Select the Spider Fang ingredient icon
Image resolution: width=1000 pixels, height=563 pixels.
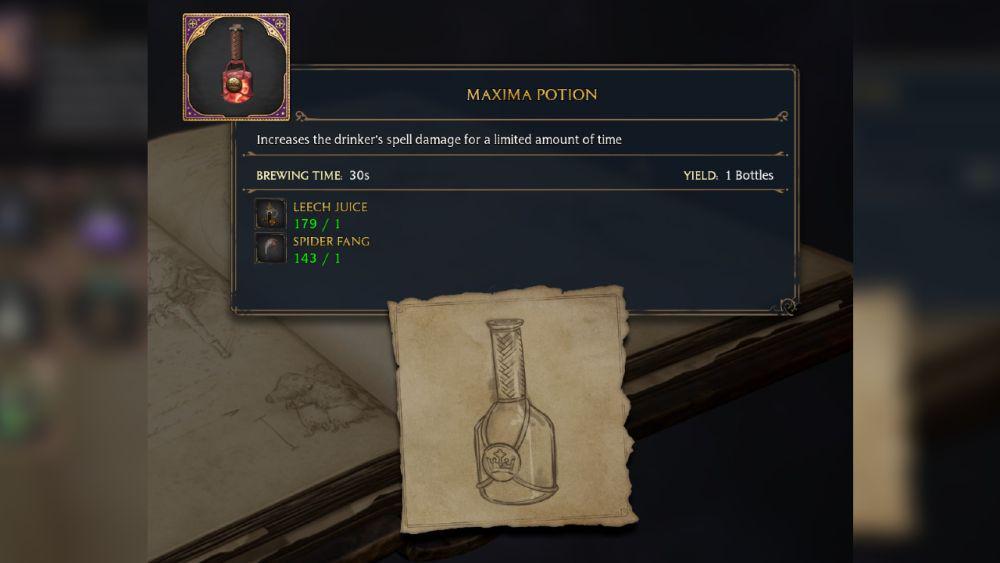coord(270,247)
